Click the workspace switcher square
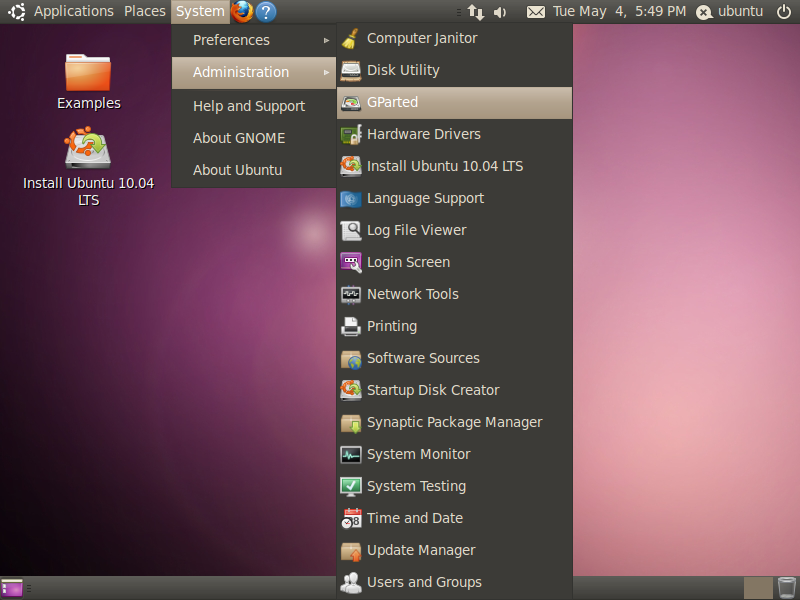The image size is (800, 600). click(758, 588)
